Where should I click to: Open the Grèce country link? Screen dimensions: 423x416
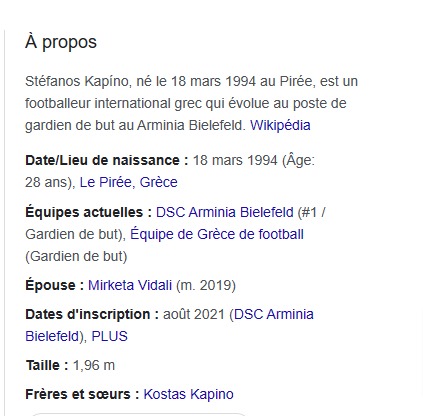click(x=158, y=182)
